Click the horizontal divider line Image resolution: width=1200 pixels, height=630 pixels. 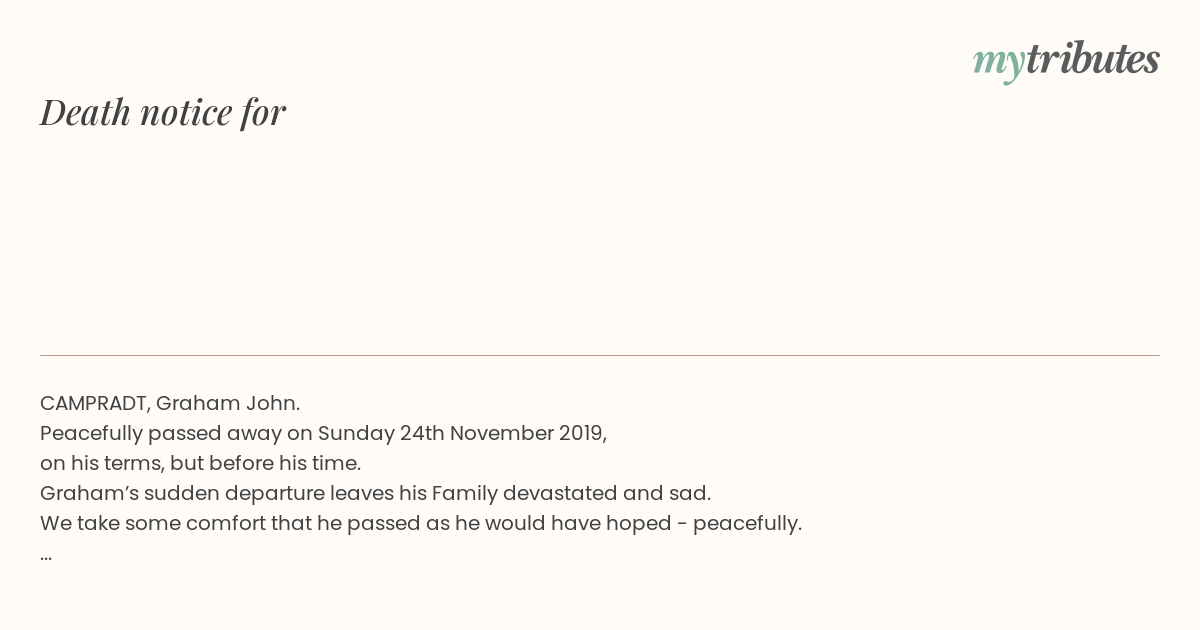coord(600,355)
